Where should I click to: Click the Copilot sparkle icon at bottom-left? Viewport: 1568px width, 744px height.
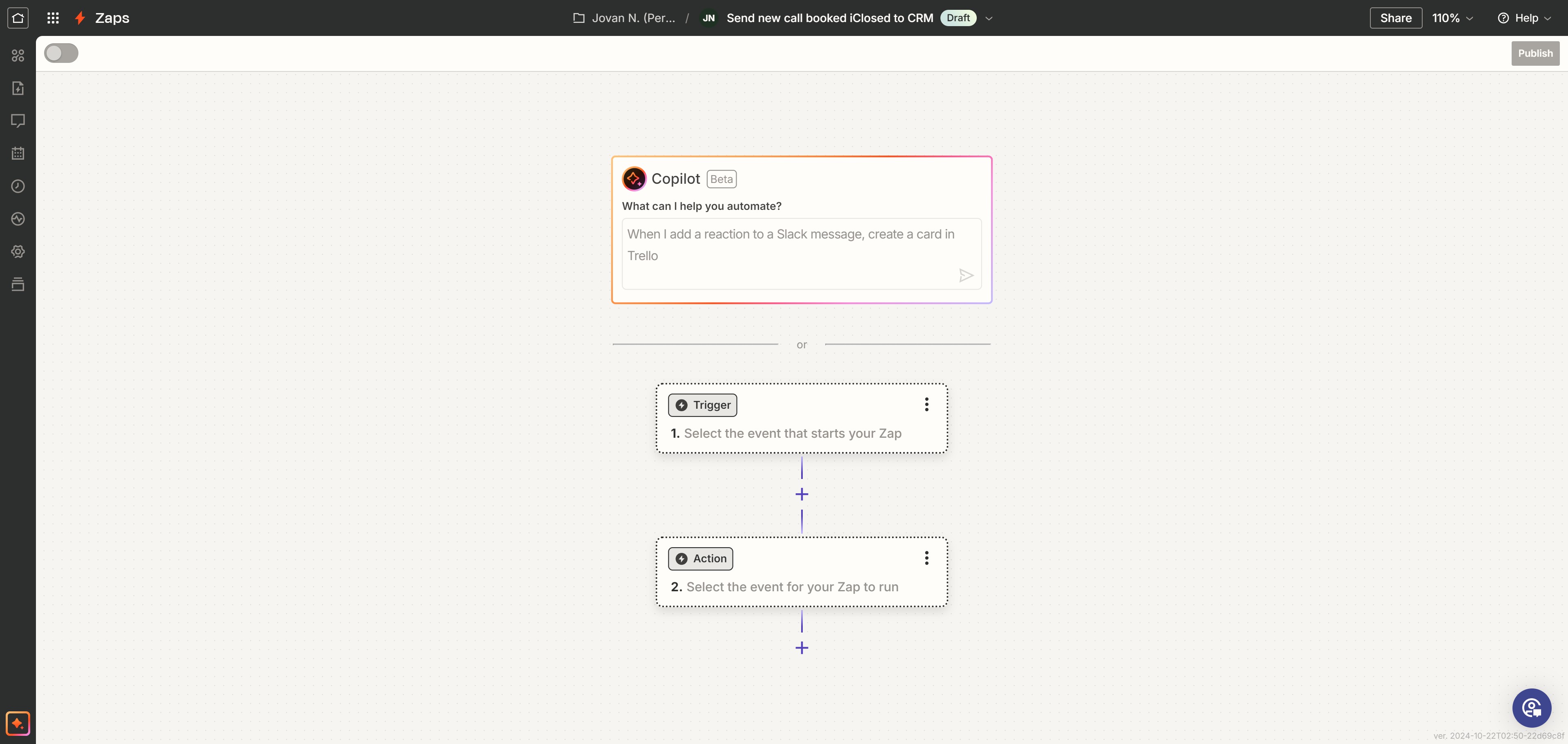point(18,723)
